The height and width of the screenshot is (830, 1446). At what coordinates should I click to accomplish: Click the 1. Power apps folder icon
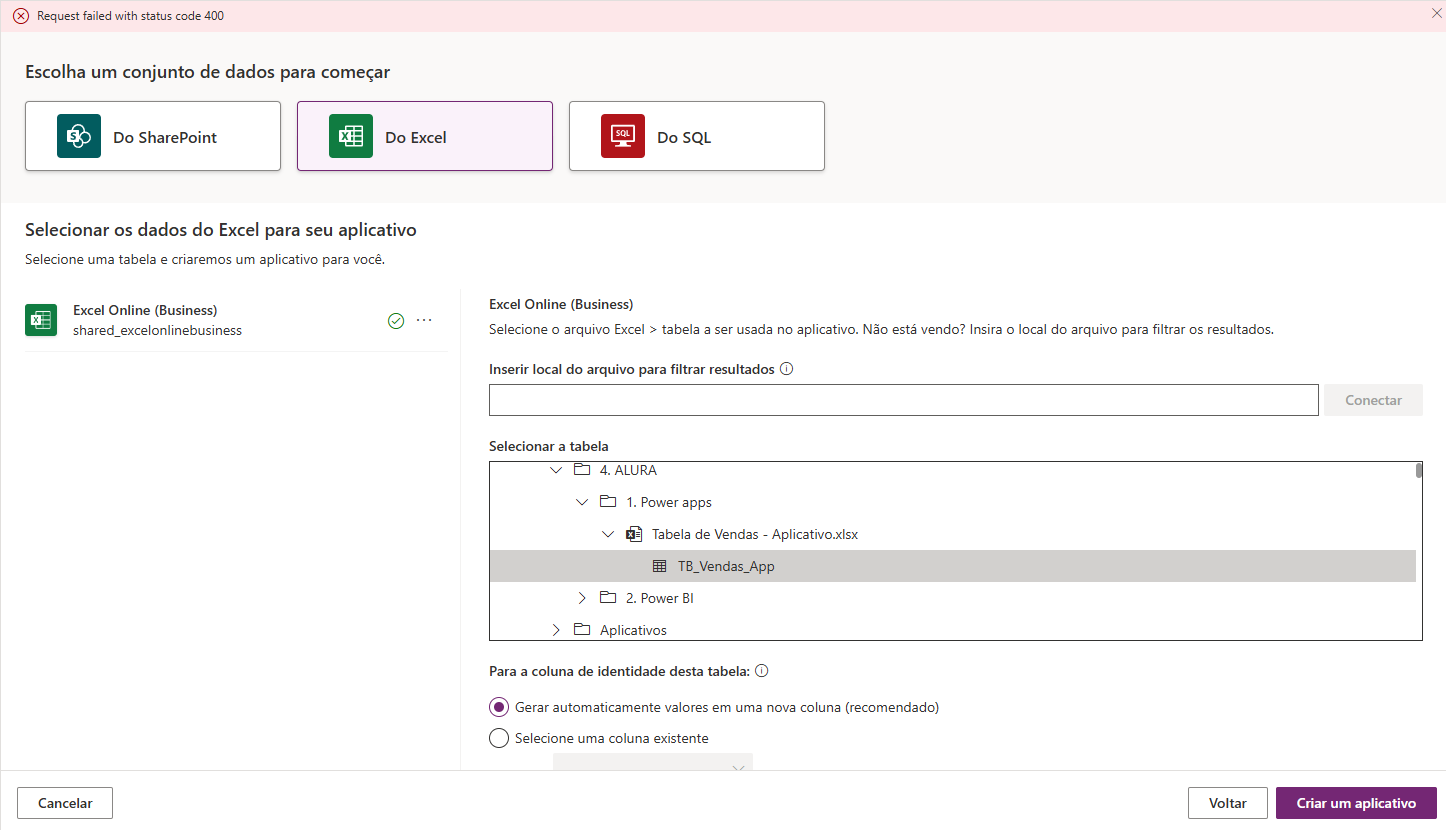(608, 502)
